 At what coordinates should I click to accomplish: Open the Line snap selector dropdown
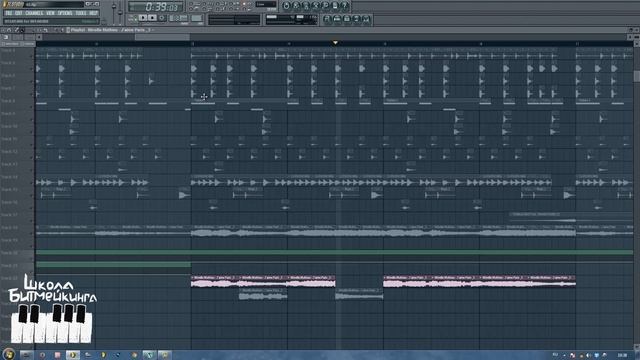click(266, 4)
